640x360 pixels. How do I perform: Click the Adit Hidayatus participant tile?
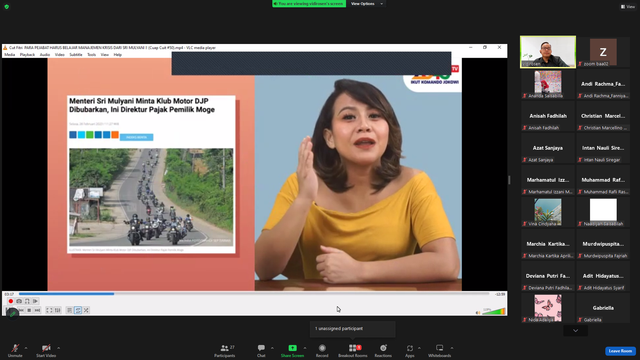click(x=603, y=276)
